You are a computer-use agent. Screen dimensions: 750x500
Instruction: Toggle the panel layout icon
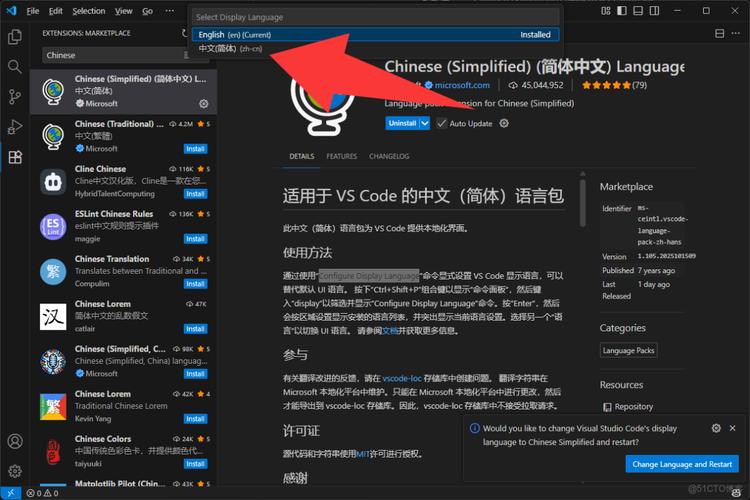pyautogui.click(x=638, y=11)
